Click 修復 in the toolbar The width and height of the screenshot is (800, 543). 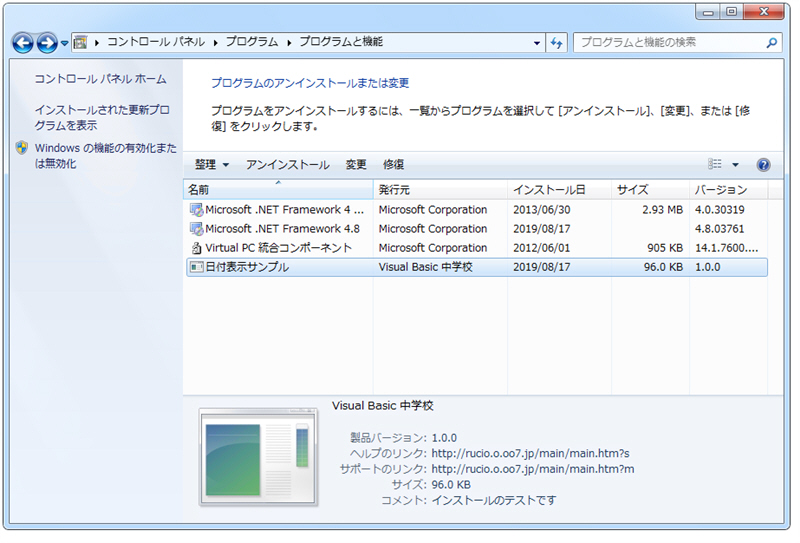(393, 165)
